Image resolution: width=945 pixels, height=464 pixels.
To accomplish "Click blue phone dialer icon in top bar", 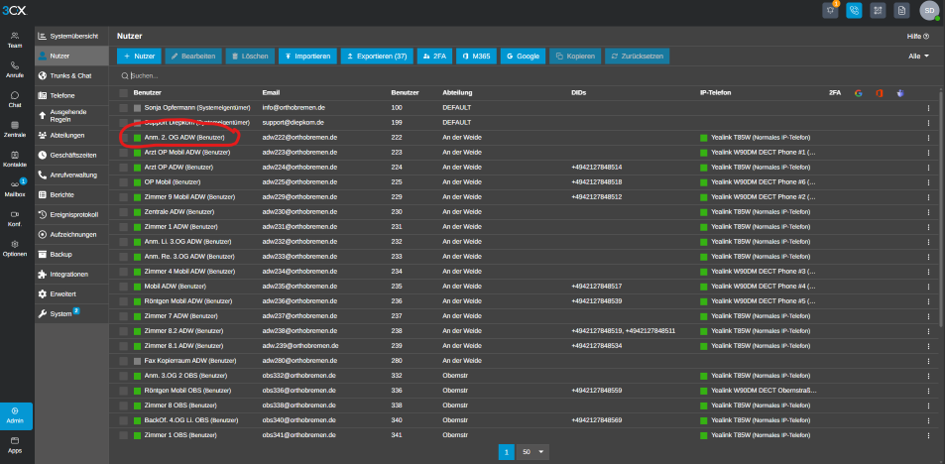I will point(854,10).
